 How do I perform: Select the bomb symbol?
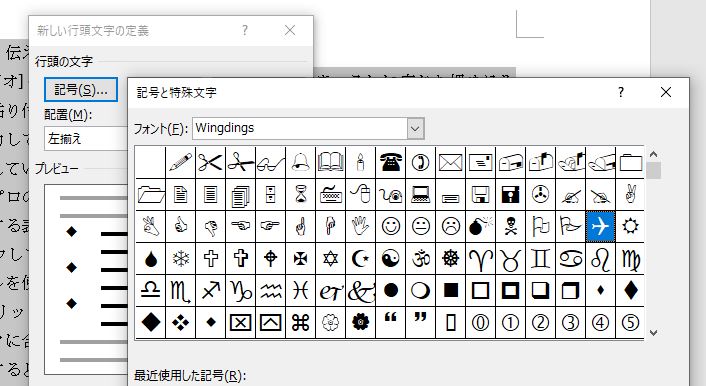[480, 226]
